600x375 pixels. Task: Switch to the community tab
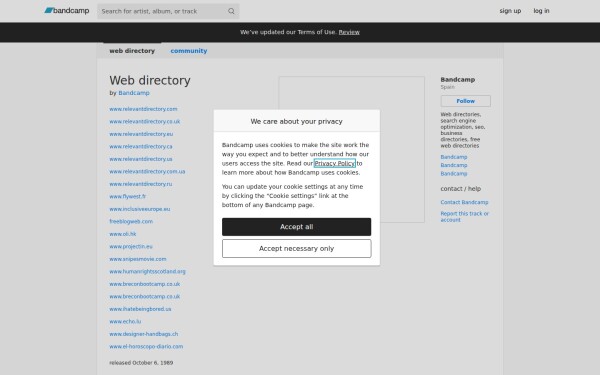pos(189,51)
